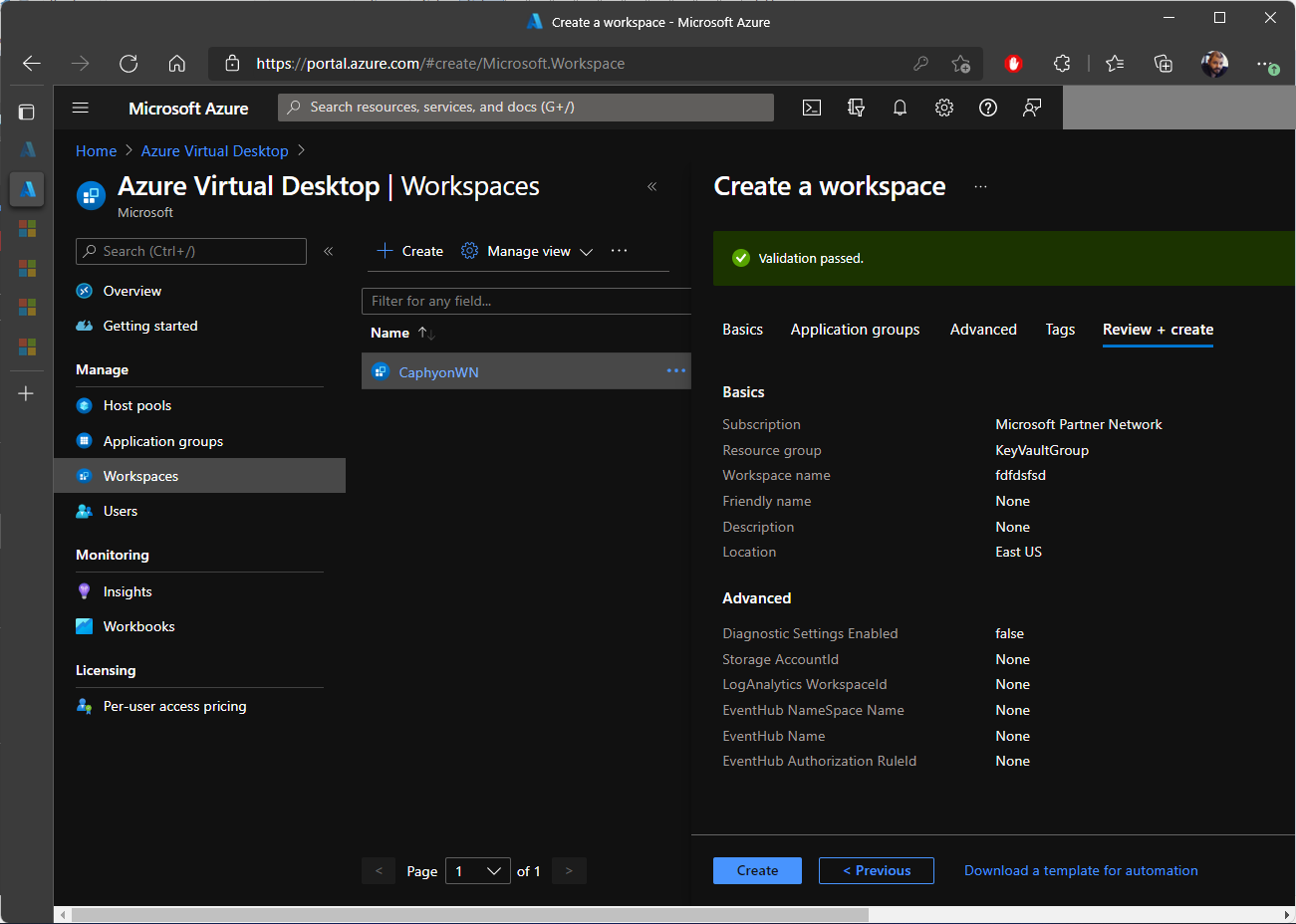Download a template for automation link
This screenshot has height=924, width=1296.
[x=1081, y=870]
